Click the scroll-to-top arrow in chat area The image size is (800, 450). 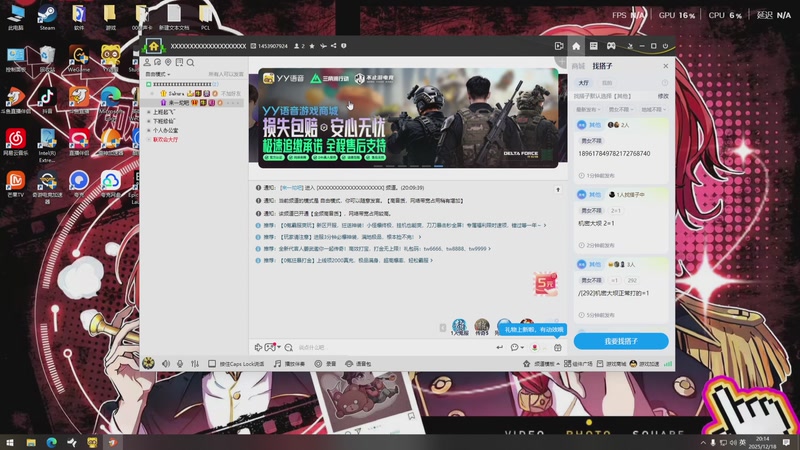558,190
